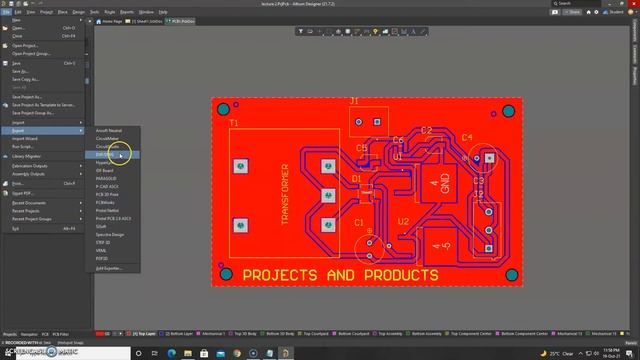Select Exit from the File menu
The width and height of the screenshot is (640, 360).
(x=42, y=229)
